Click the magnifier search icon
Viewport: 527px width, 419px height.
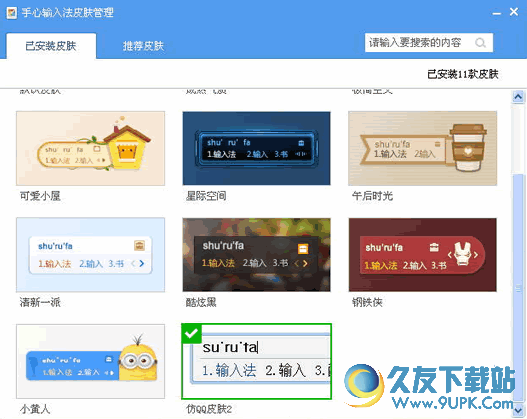(480, 43)
